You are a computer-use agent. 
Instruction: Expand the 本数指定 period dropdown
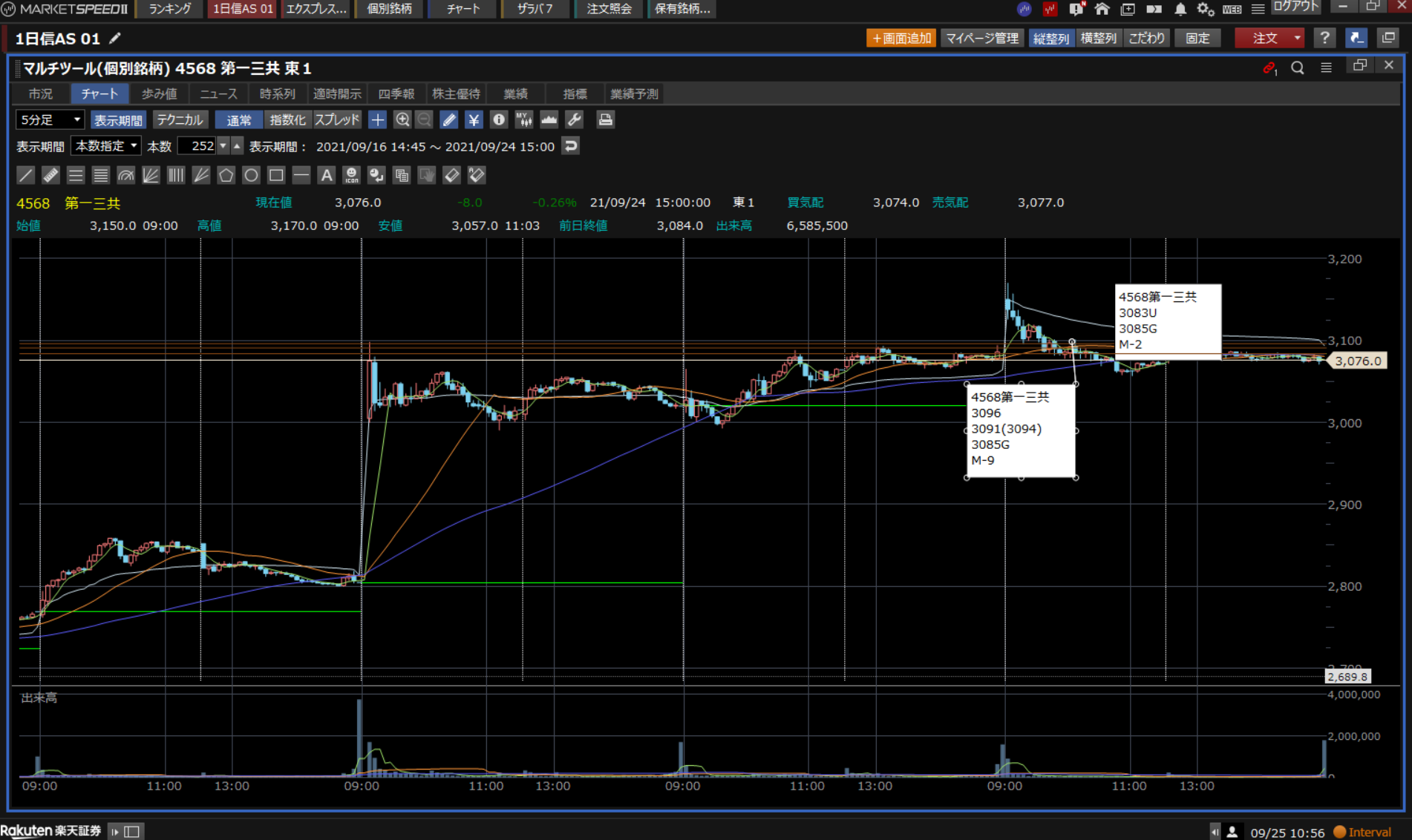click(x=106, y=146)
